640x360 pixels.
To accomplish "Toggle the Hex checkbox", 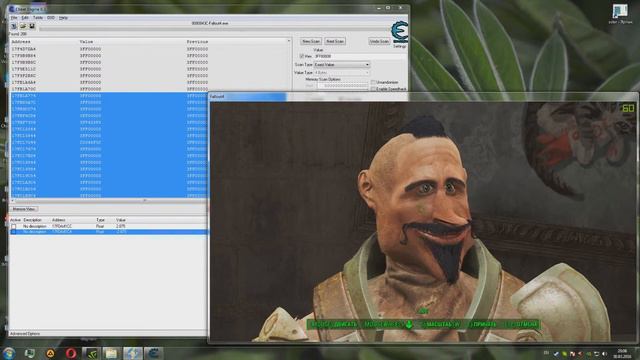I will 302,56.
